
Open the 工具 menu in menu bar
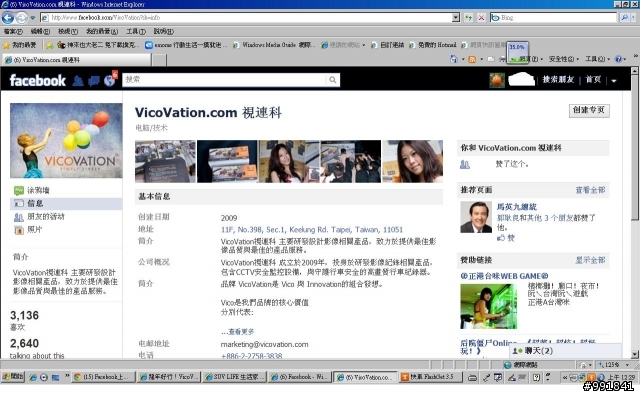click(x=136, y=31)
